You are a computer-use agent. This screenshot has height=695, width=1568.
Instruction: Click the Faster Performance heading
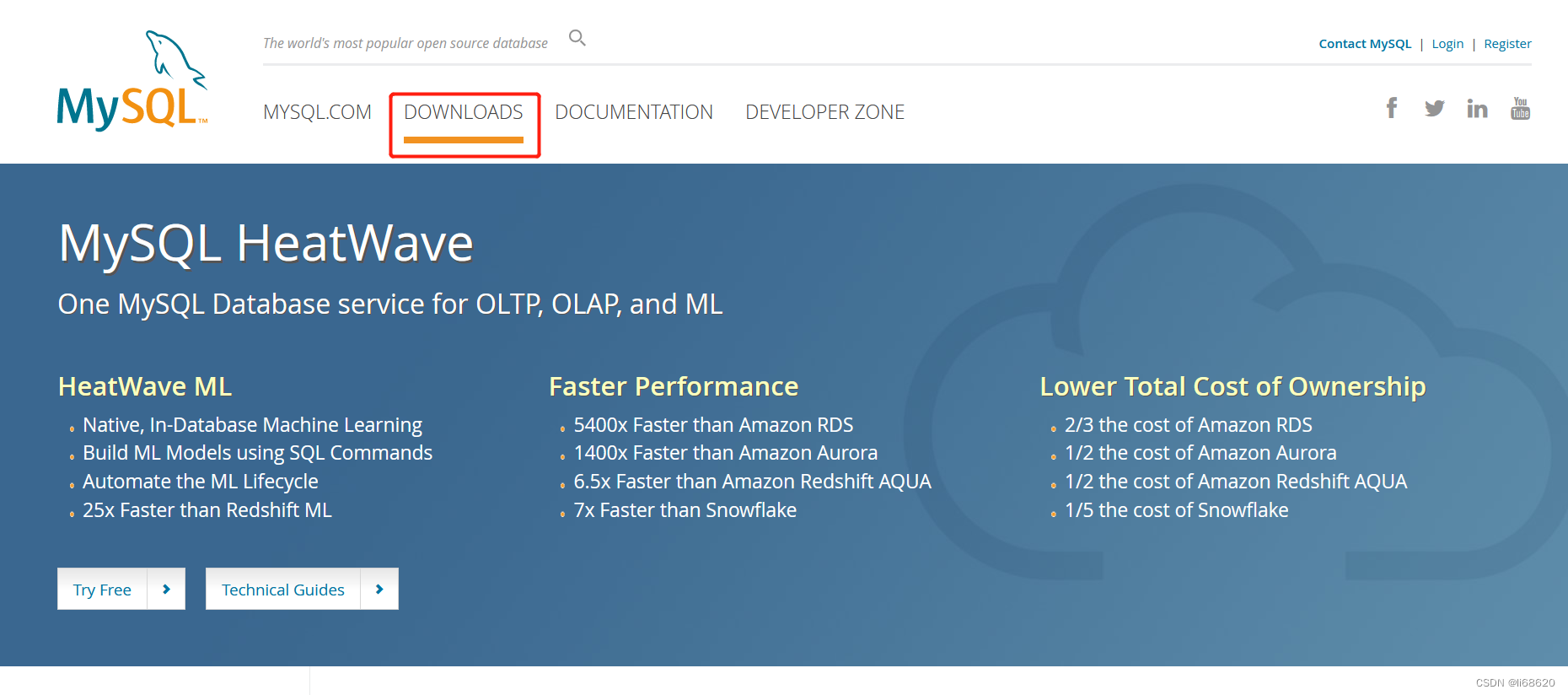(x=674, y=386)
